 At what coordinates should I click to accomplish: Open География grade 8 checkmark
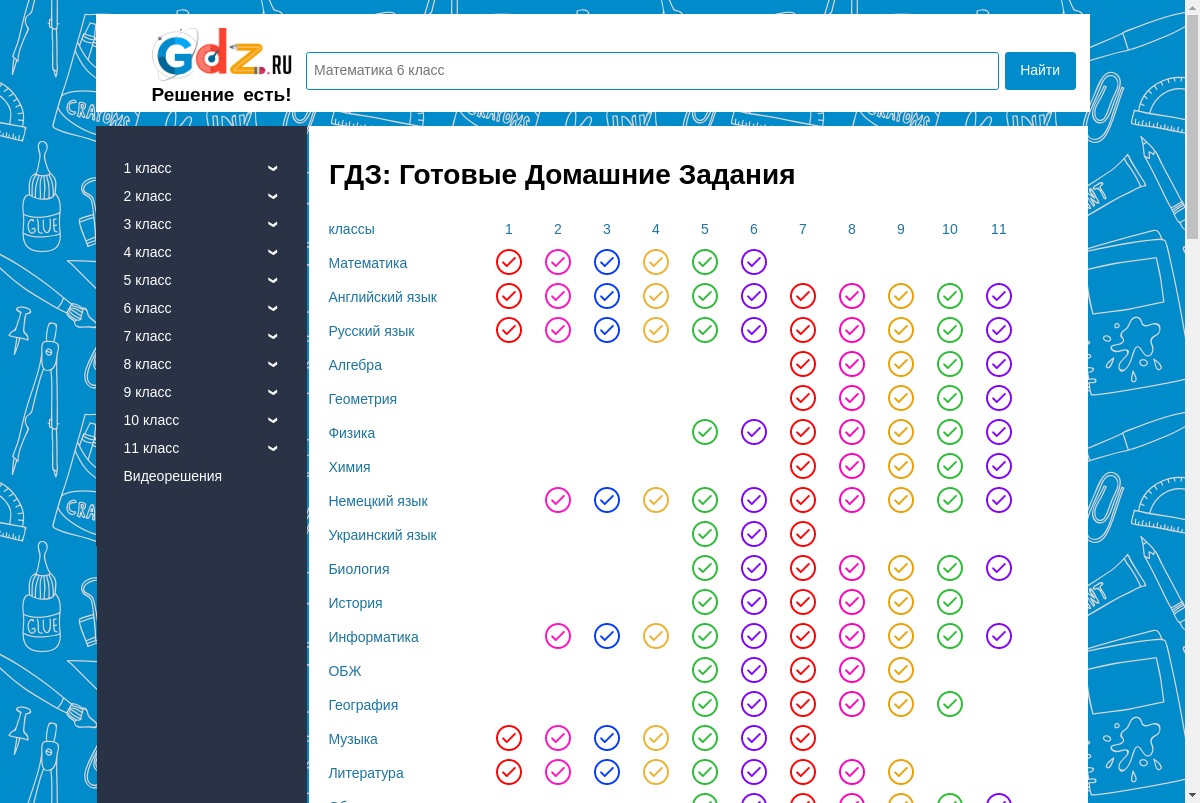point(852,705)
